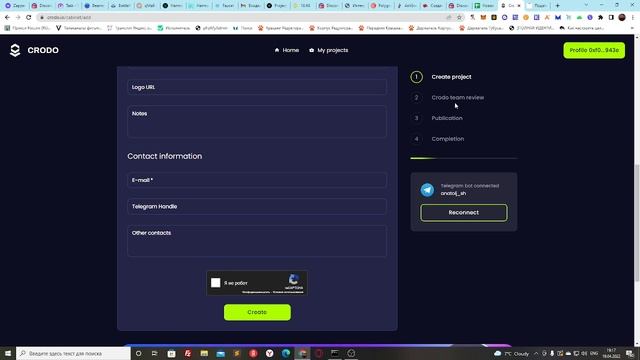Viewport: 640px width, 360px height.
Task: Select the Publication step
Action: click(x=437, y=118)
